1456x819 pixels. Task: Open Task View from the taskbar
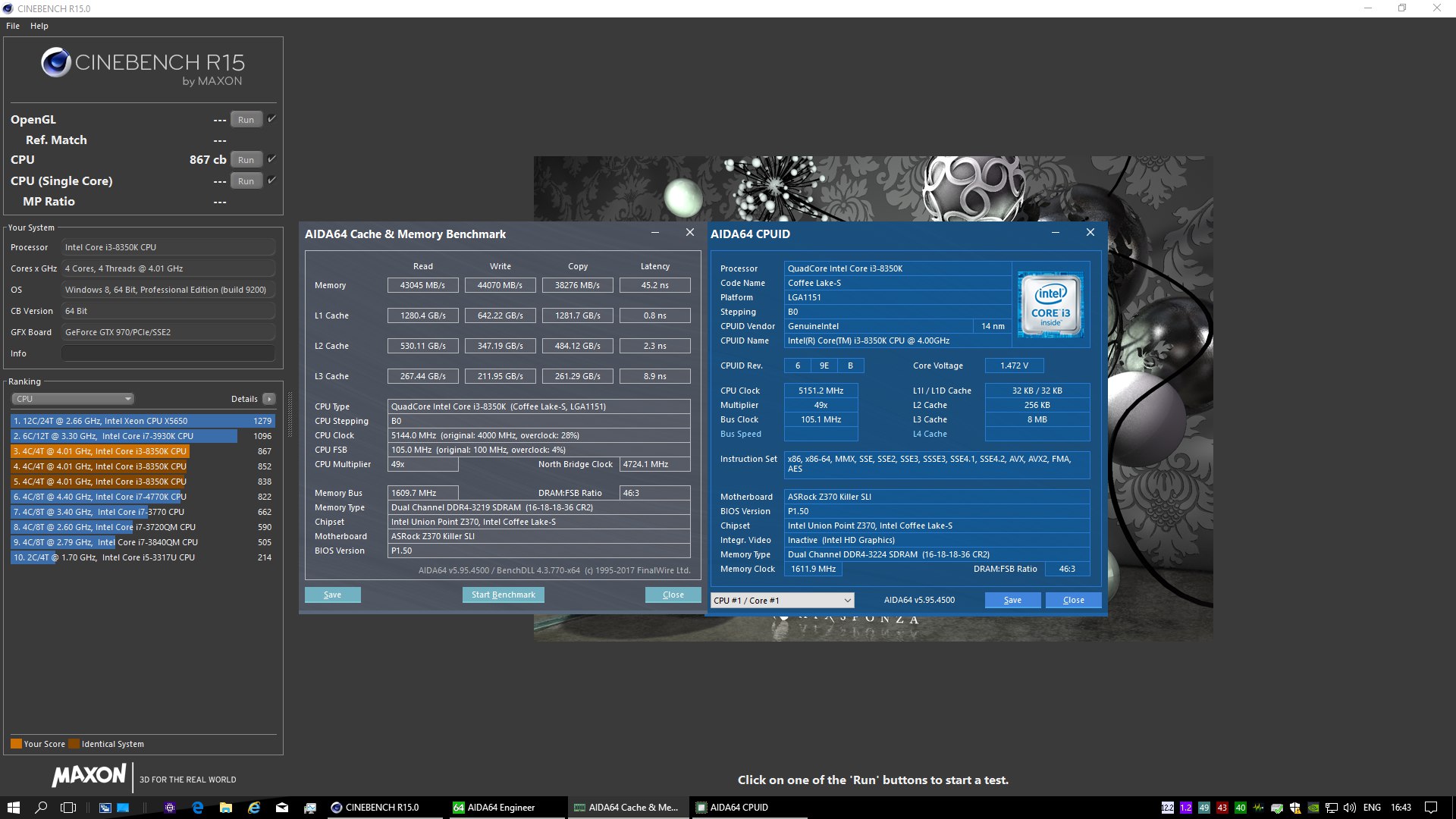pyautogui.click(x=68, y=808)
